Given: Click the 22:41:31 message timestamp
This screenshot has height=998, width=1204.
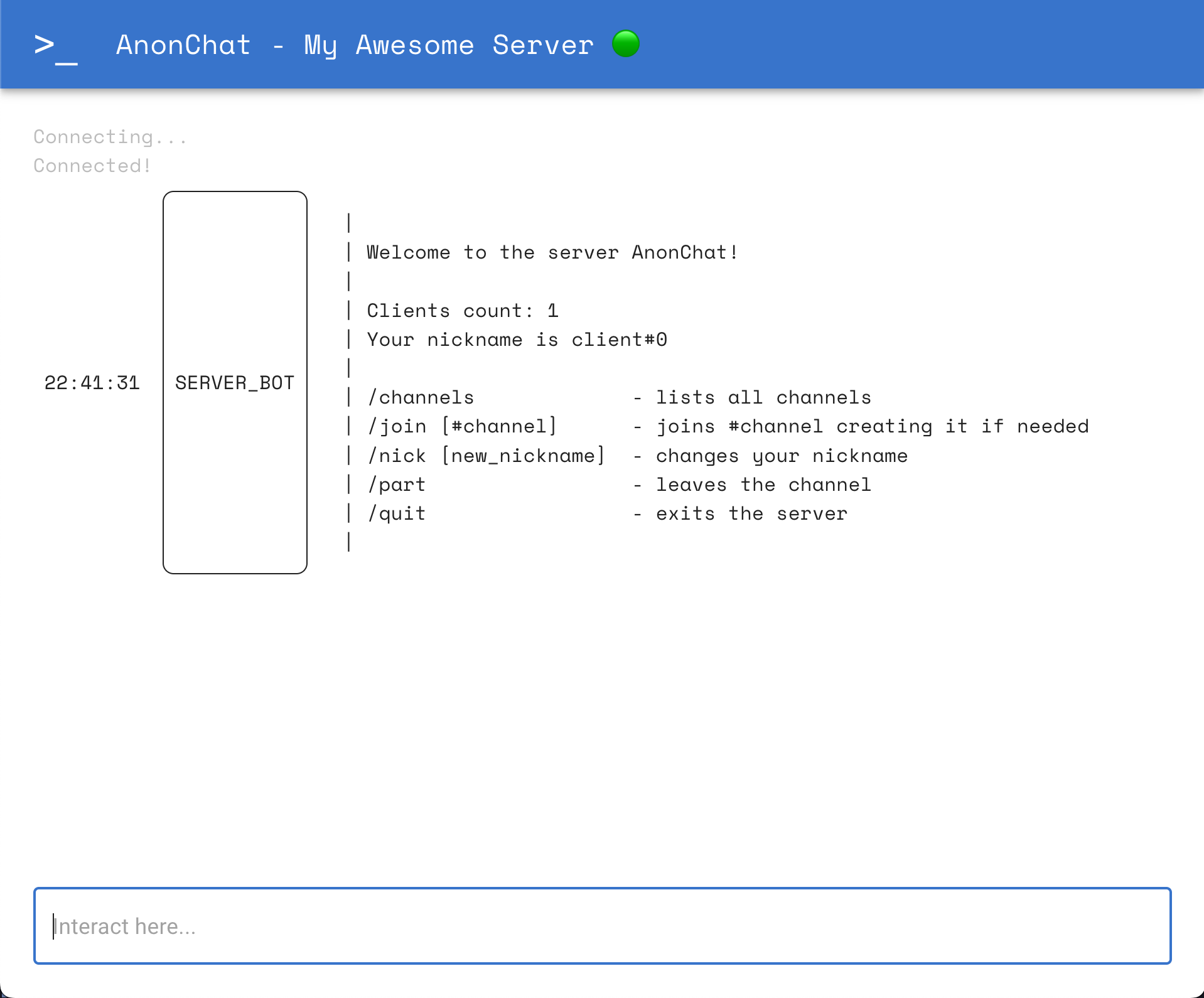Looking at the screenshot, I should tap(92, 382).
